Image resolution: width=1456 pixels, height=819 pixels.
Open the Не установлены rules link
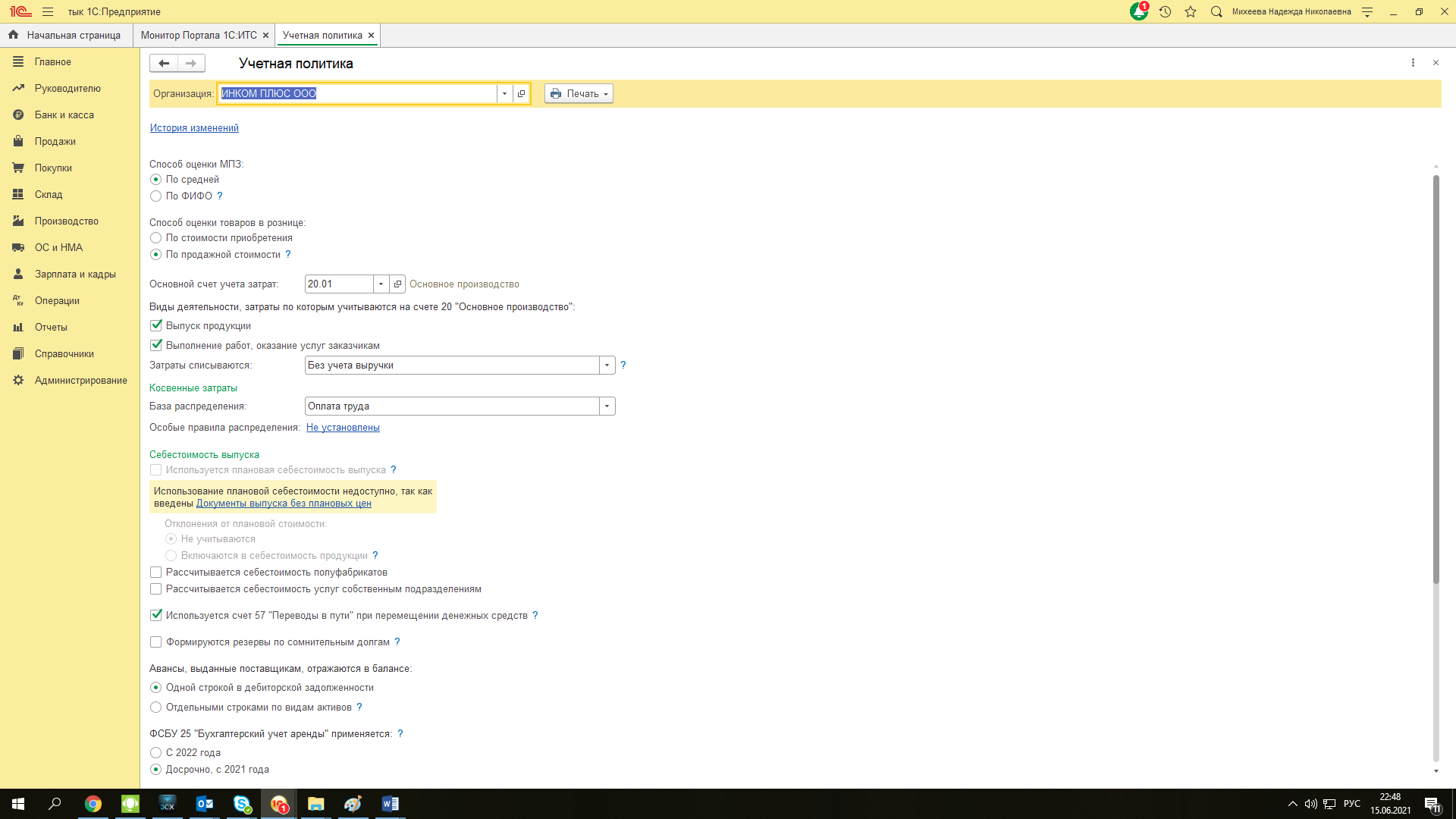(x=343, y=427)
